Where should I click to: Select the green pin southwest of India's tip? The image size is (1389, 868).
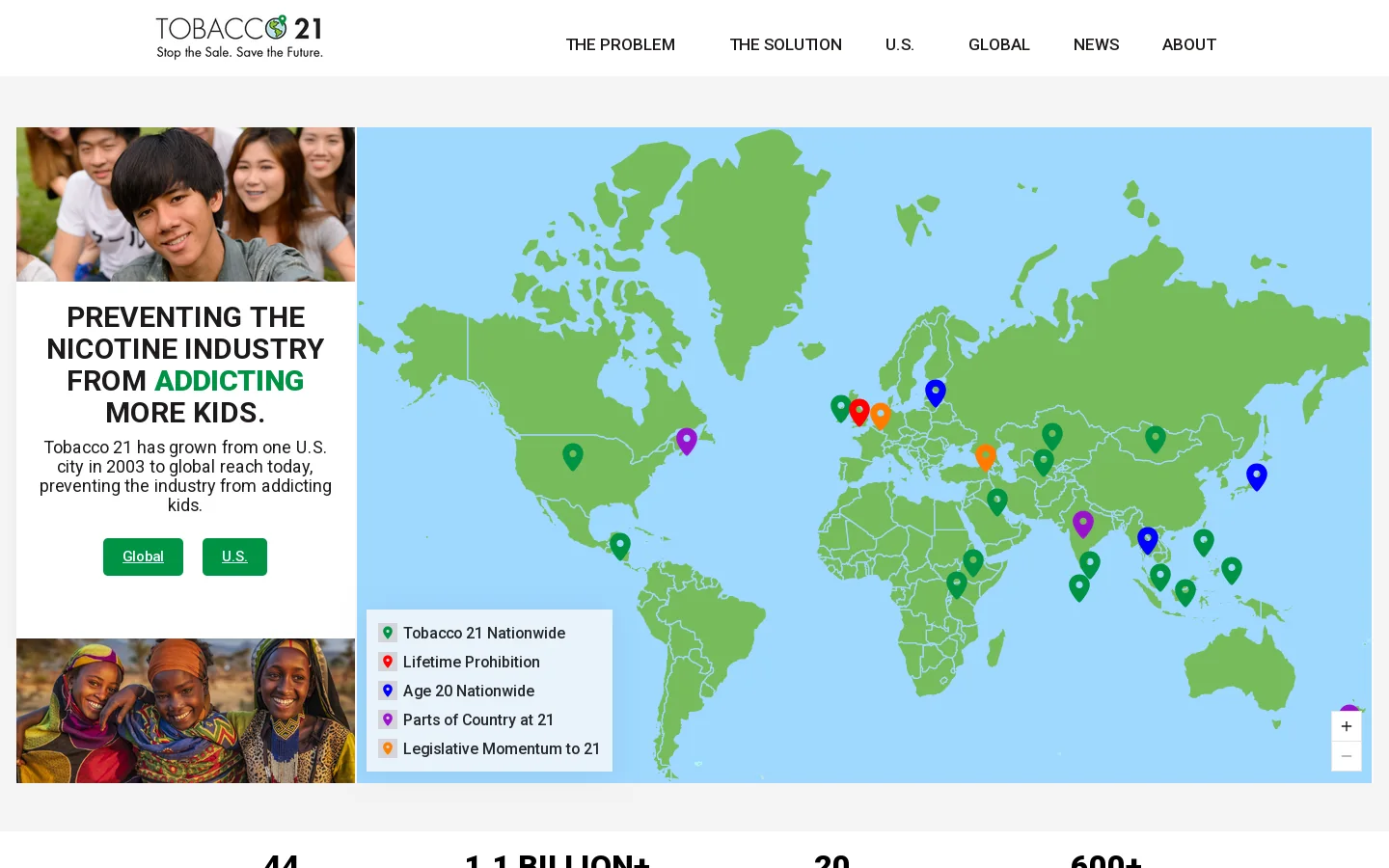[x=1079, y=587]
